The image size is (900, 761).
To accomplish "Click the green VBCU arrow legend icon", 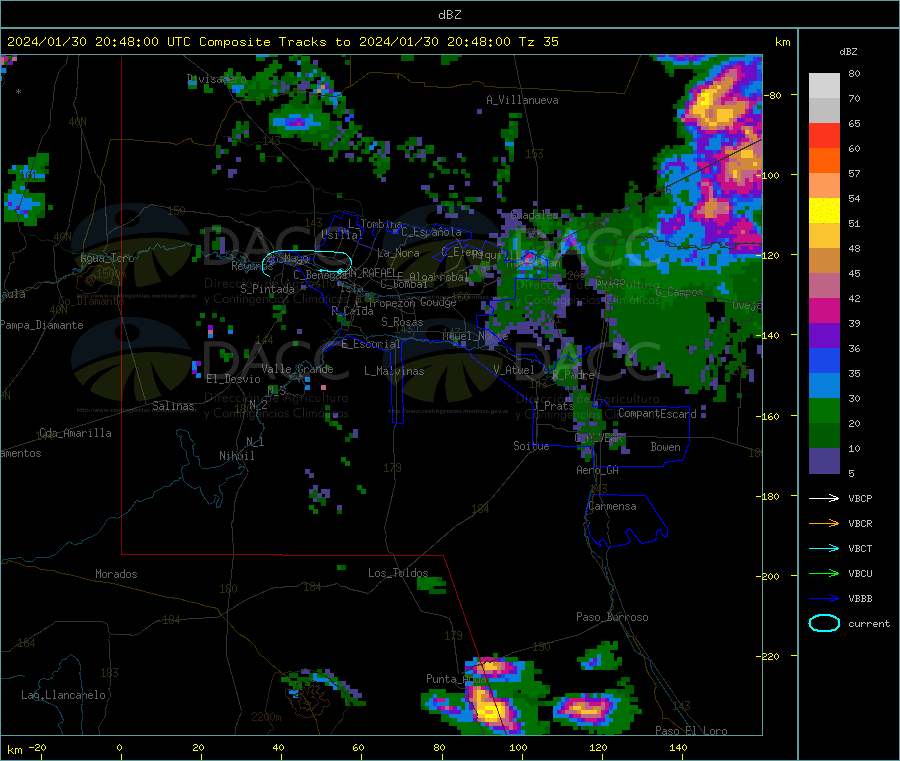I will click(x=824, y=573).
